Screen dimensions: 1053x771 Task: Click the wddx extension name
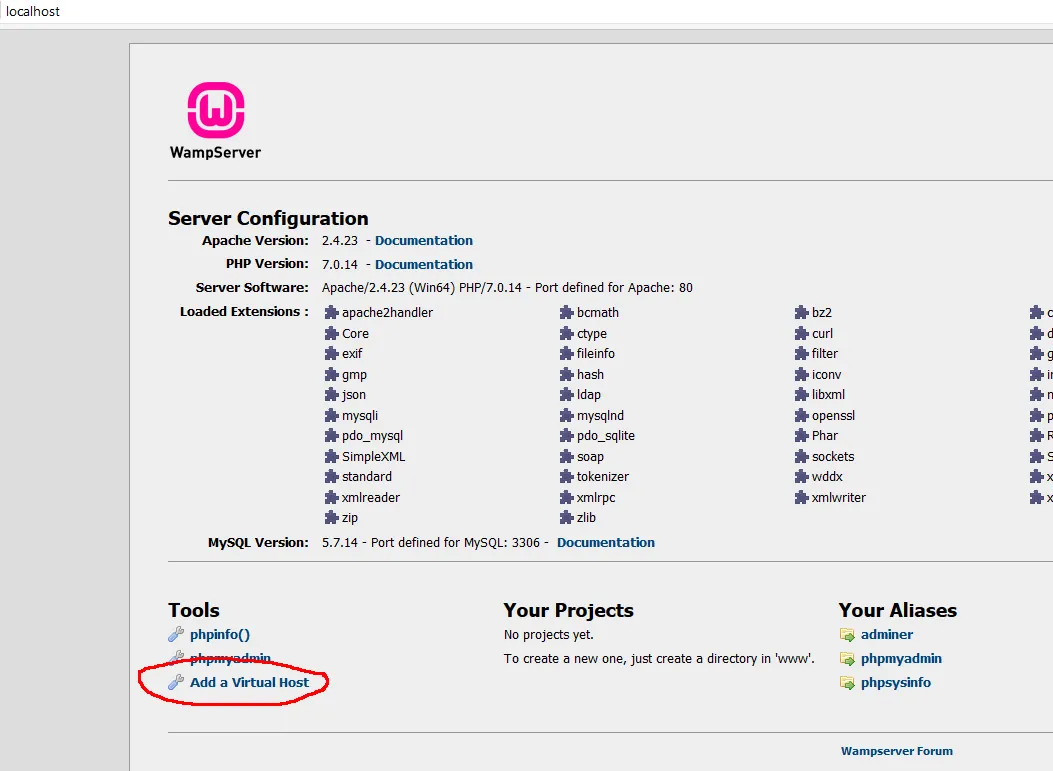coord(827,476)
